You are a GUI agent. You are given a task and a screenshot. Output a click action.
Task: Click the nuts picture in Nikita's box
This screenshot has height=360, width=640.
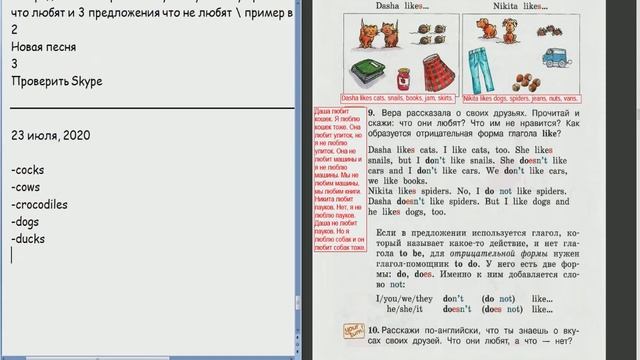[x=527, y=82]
